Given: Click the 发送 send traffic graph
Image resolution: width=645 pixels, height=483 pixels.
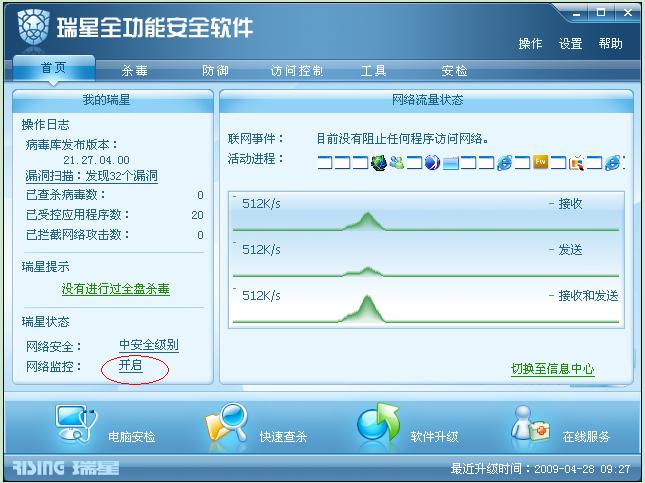Looking at the screenshot, I should tap(426, 260).
